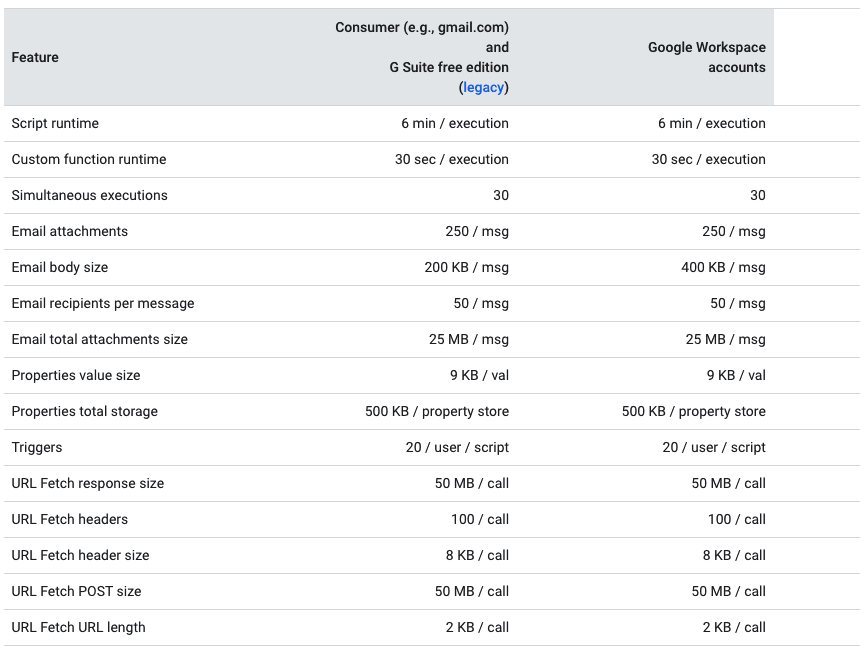Viewport: 866px width, 650px height.
Task: Click the Feature column header
Action: 35,57
